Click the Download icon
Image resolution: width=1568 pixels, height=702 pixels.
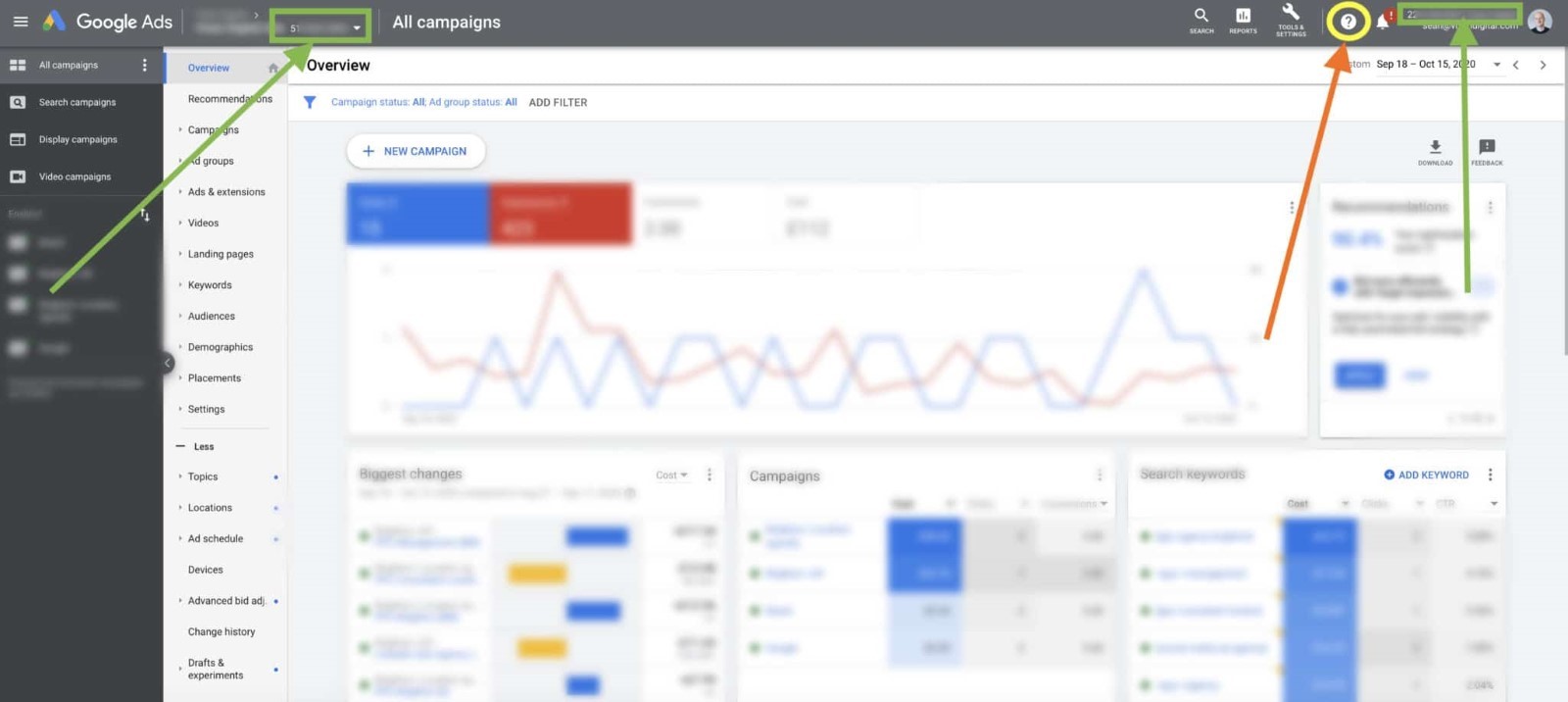click(1435, 148)
